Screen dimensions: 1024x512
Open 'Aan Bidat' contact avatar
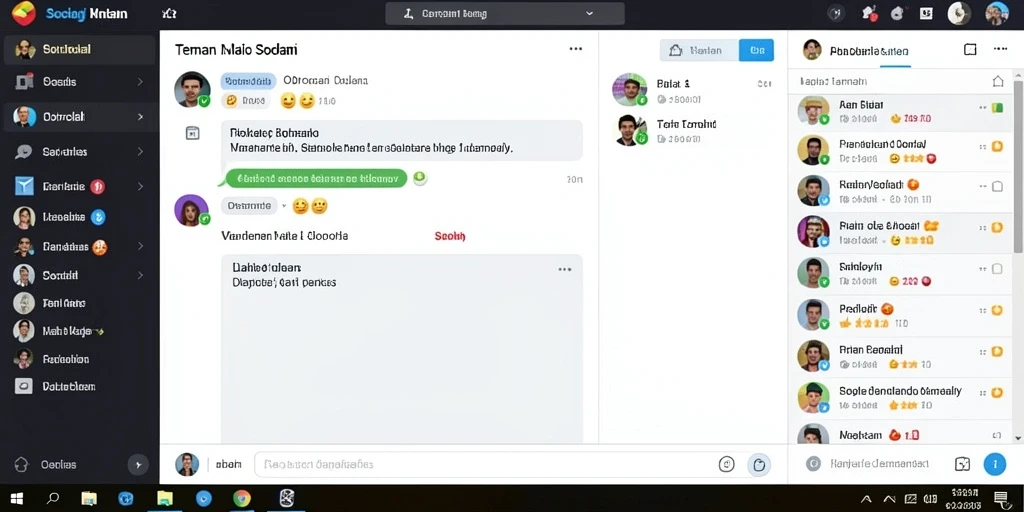click(x=813, y=110)
